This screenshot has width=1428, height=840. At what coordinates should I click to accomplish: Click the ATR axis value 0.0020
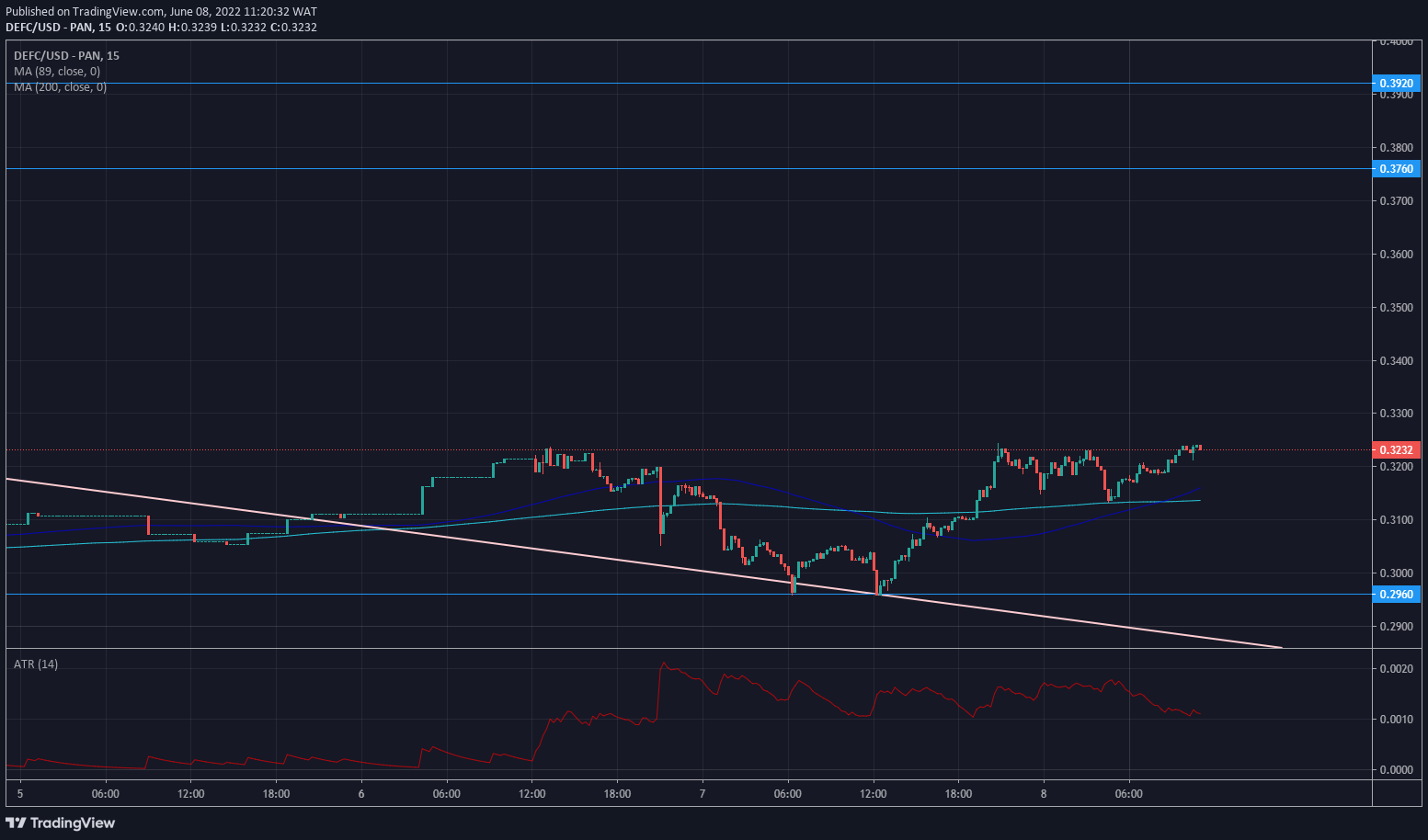(x=1396, y=669)
